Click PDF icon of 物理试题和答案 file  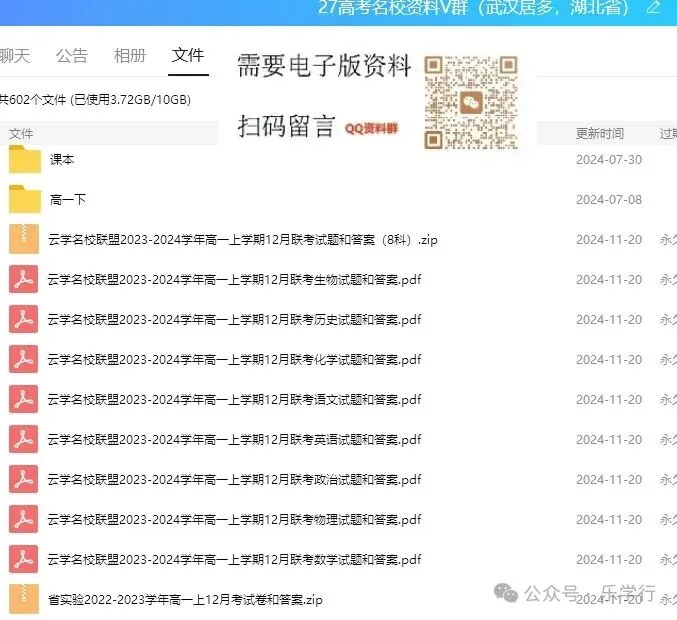tap(24, 519)
